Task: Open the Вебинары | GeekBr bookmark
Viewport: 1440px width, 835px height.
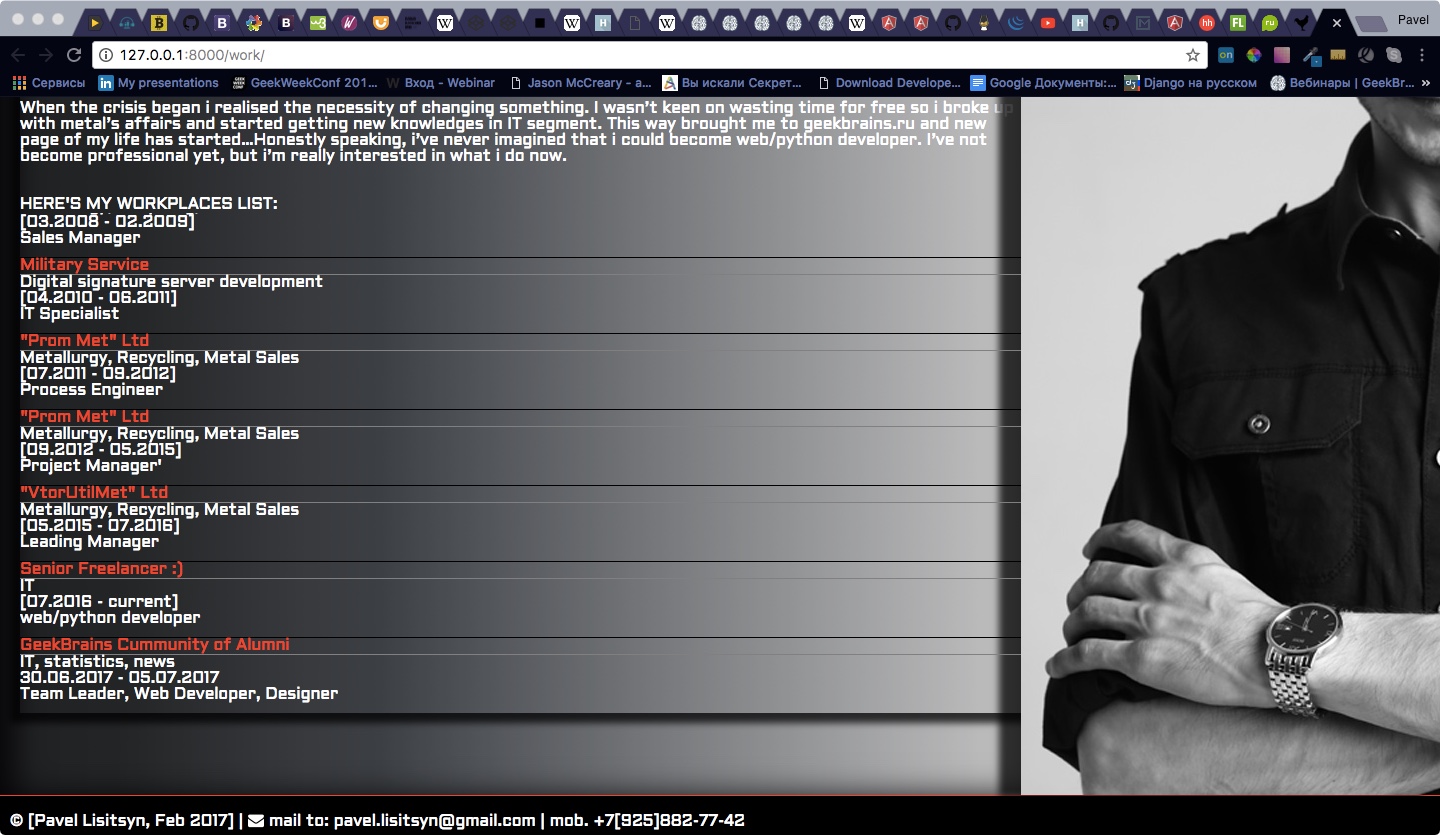Action: coord(1342,83)
